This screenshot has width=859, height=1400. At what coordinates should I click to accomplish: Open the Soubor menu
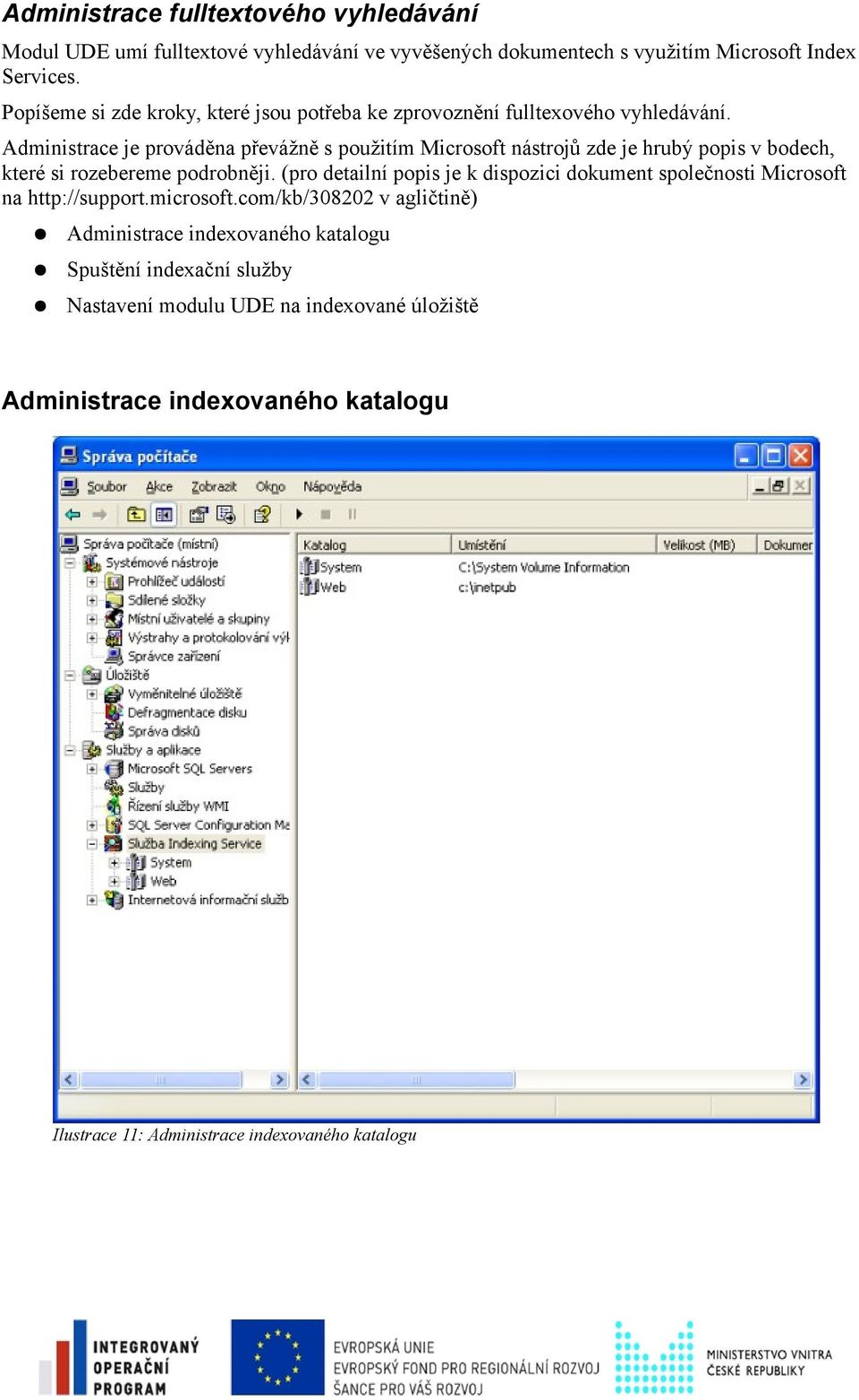click(106, 487)
